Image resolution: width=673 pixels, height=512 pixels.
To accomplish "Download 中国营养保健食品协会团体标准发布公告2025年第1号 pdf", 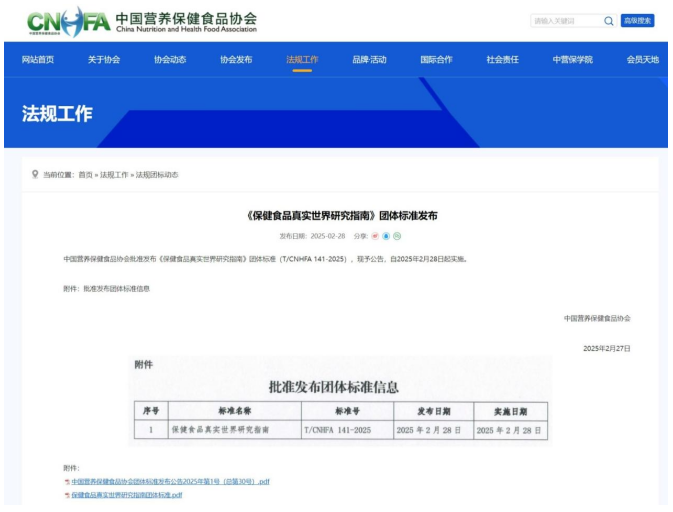I will 170,482.
